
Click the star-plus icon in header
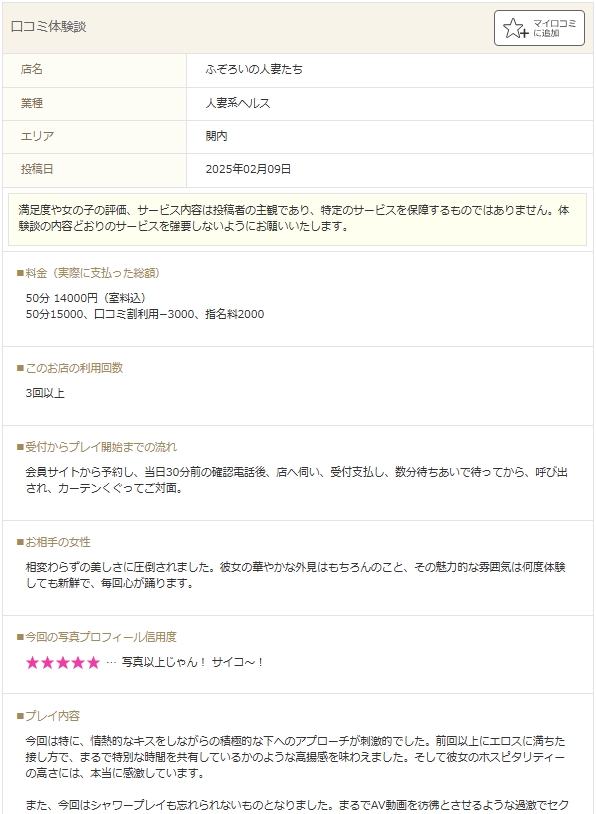pyautogui.click(x=516, y=28)
